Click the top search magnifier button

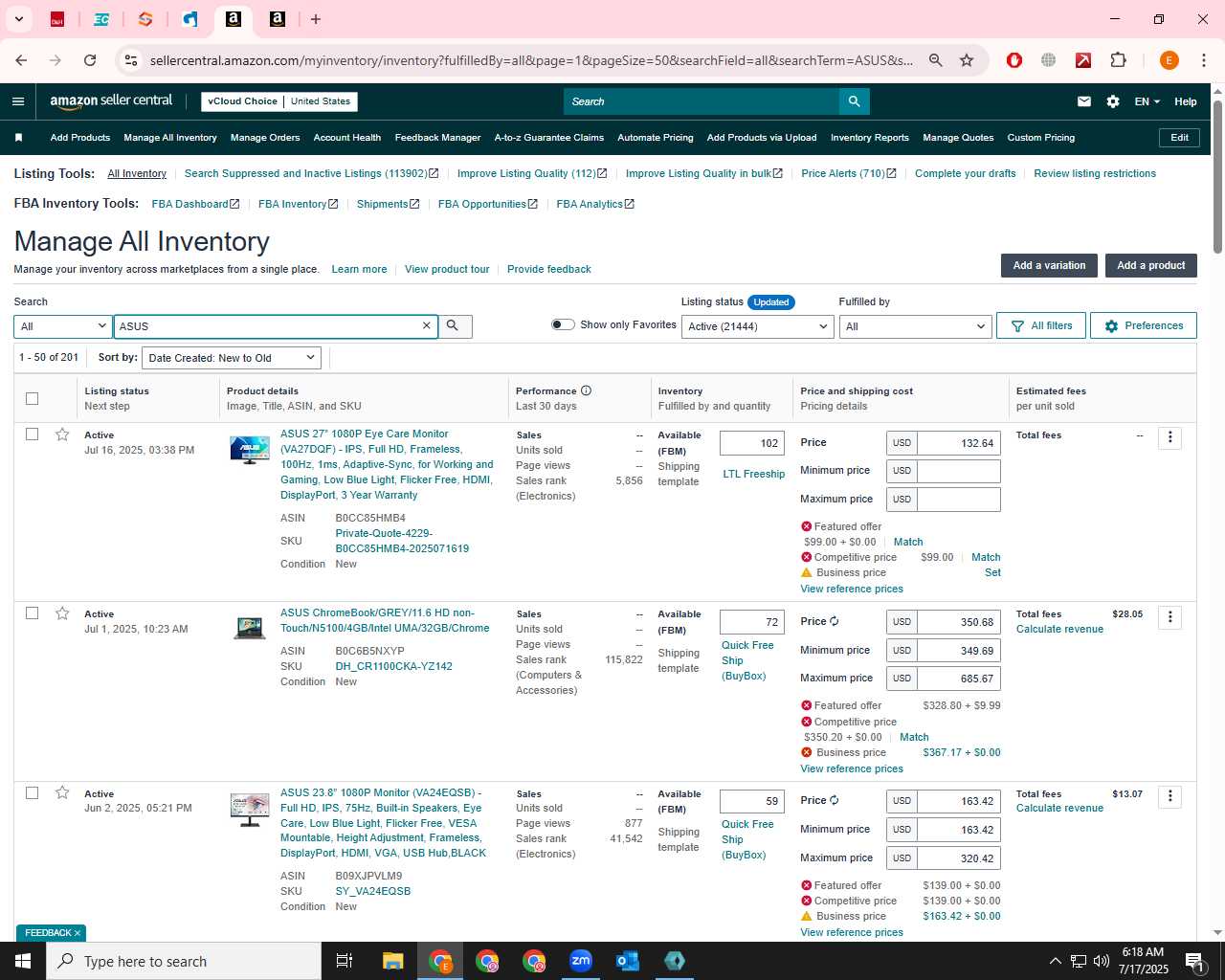(x=854, y=101)
